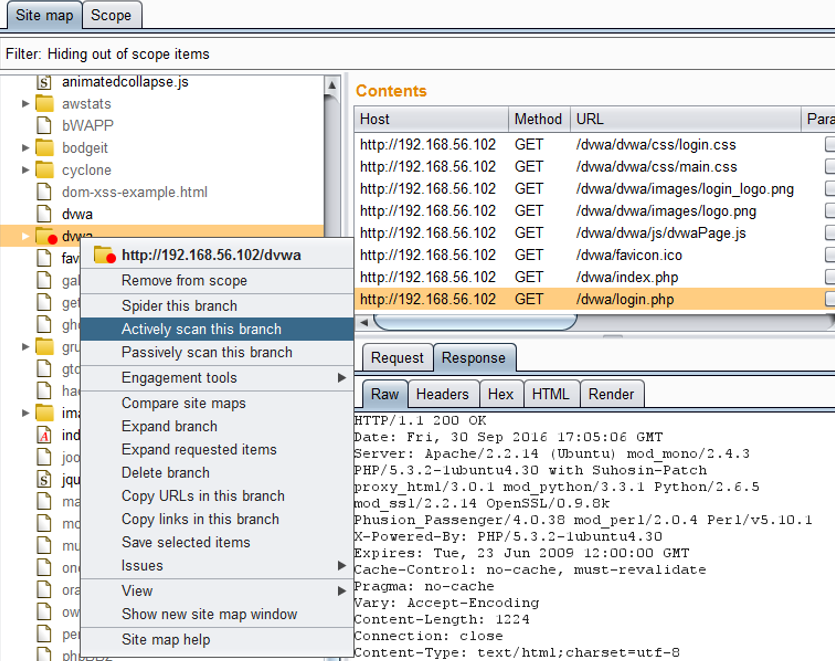This screenshot has height=661, width=835.
Task: Expand the selected dvwa folder node
Action: click(25, 236)
